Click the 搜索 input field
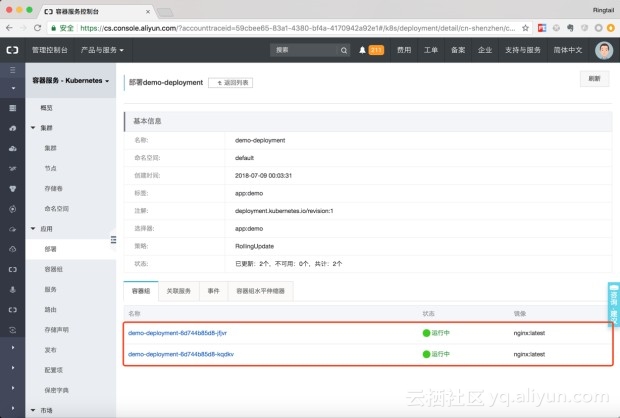Viewport: 620px width, 418px height. [304, 50]
